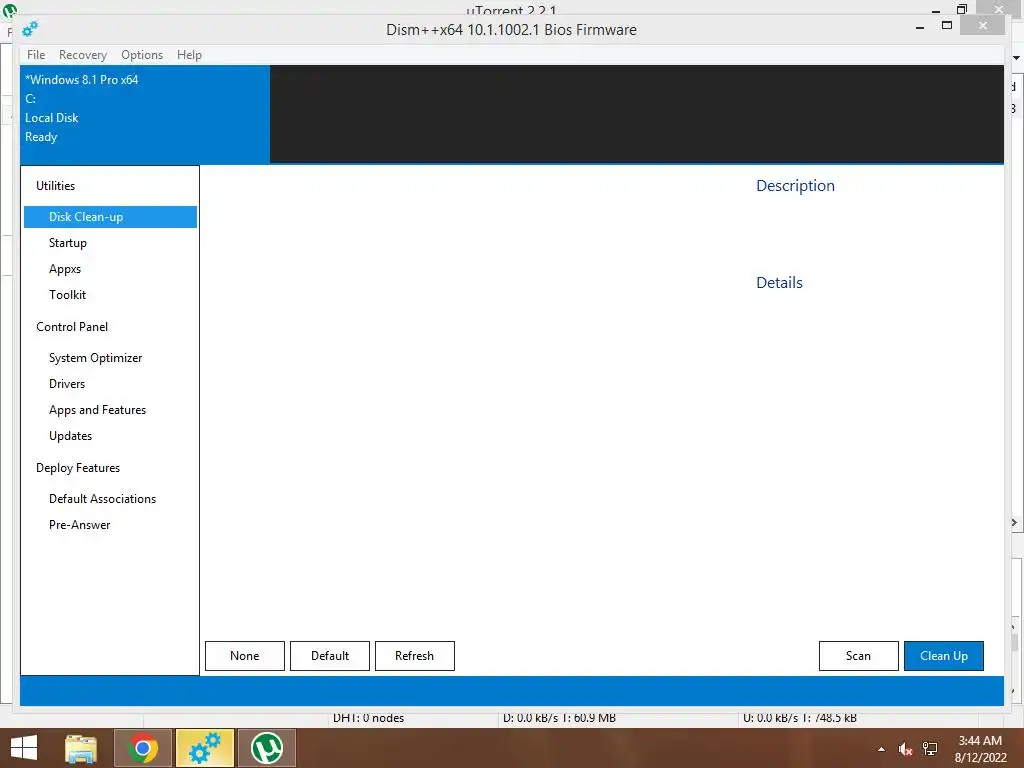
Task: Open the Drivers section
Action: [x=67, y=384]
